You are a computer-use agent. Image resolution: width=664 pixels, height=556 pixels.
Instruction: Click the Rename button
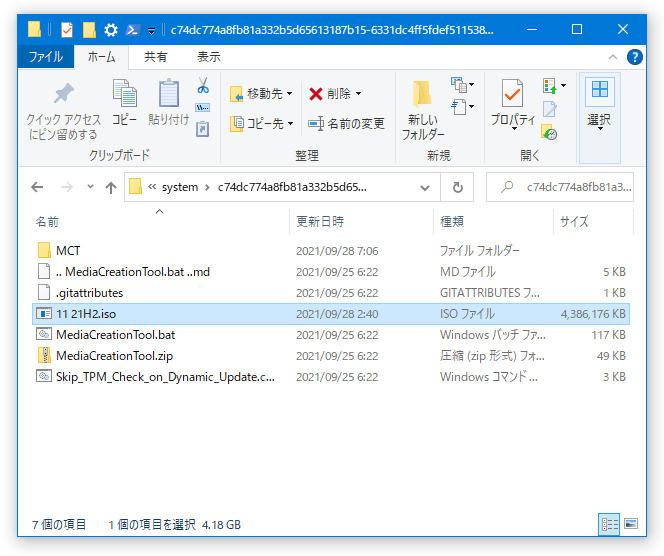[x=346, y=124]
